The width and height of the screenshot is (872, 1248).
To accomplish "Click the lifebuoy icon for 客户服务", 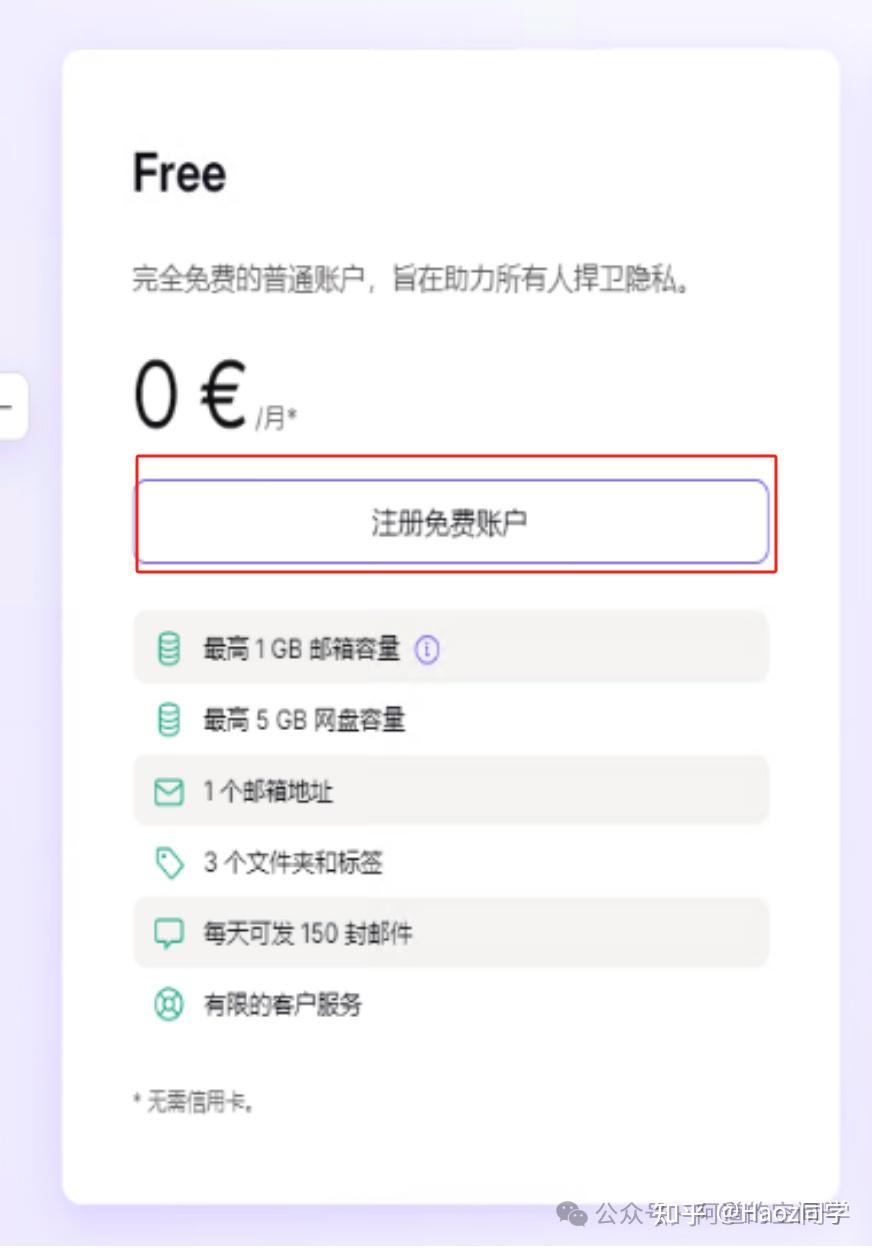I will pos(169,1005).
